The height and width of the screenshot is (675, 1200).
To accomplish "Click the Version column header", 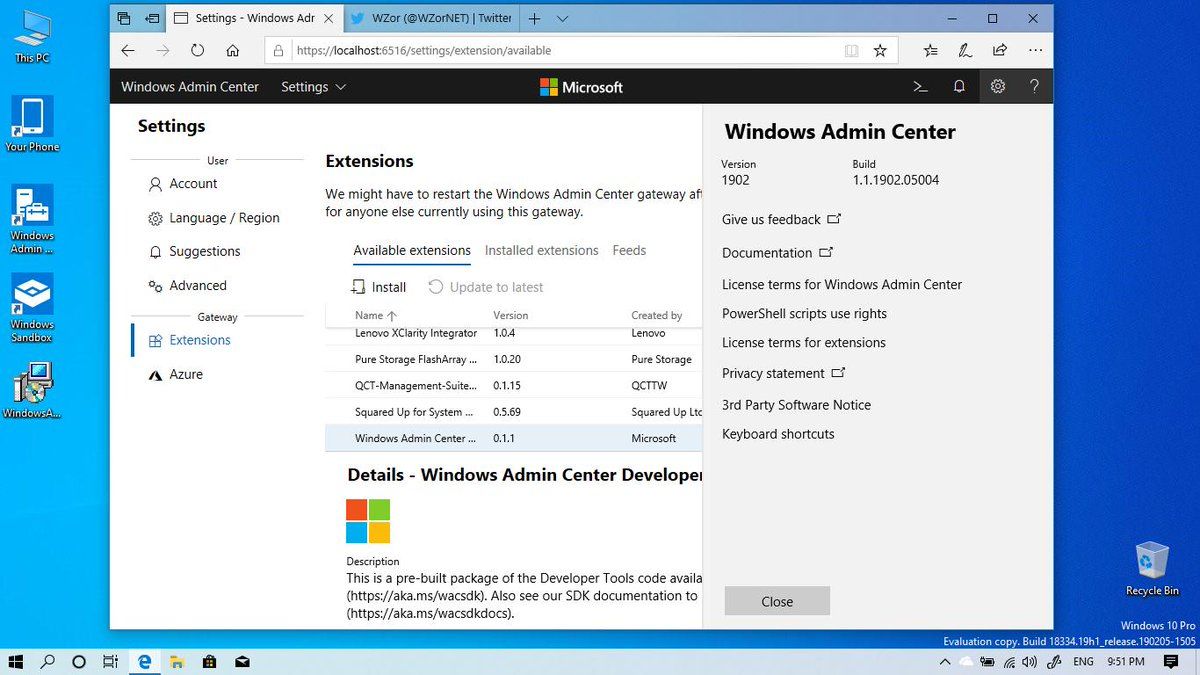I will click(511, 315).
